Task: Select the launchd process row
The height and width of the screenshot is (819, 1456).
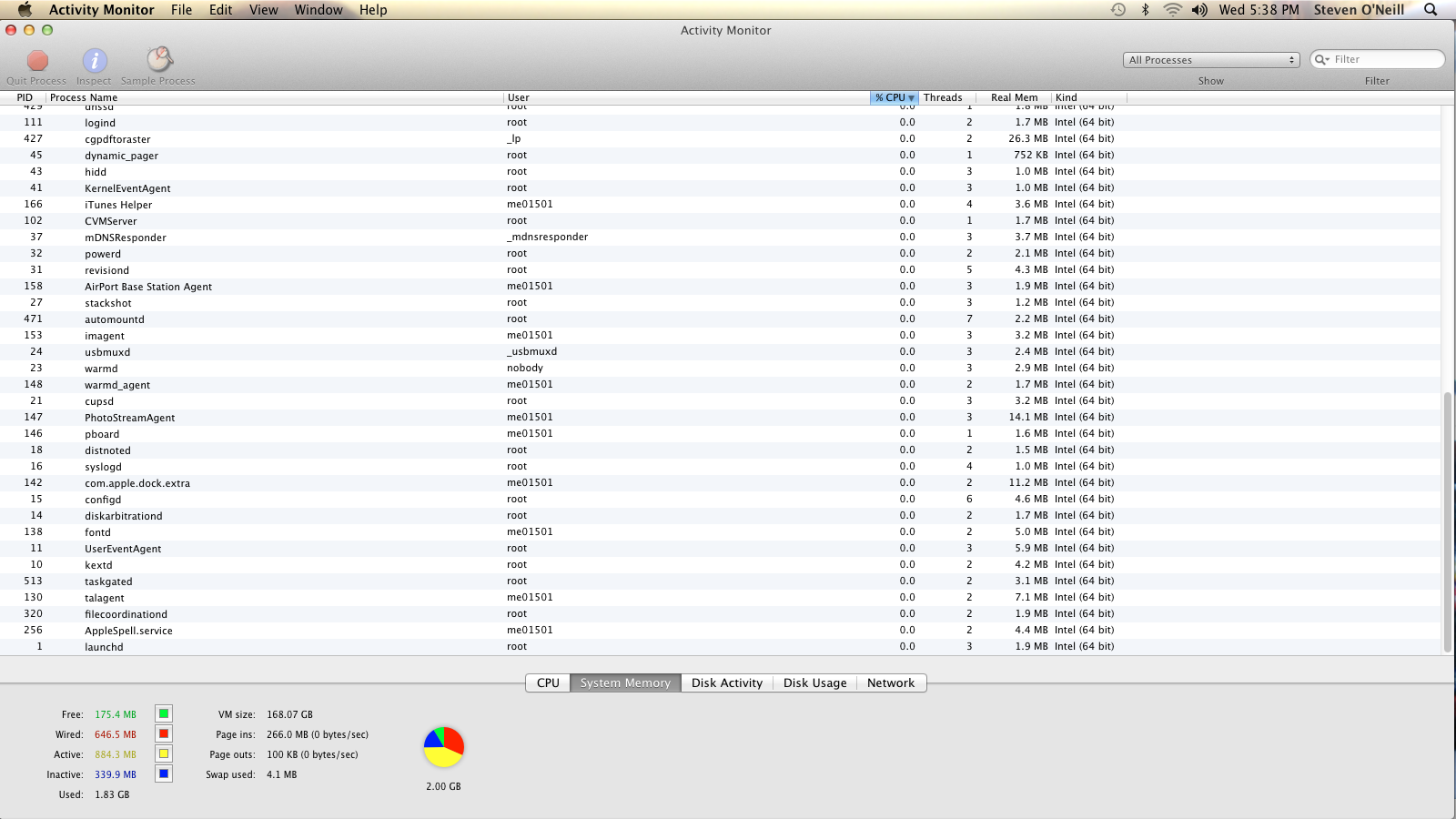Action: [x=721, y=646]
